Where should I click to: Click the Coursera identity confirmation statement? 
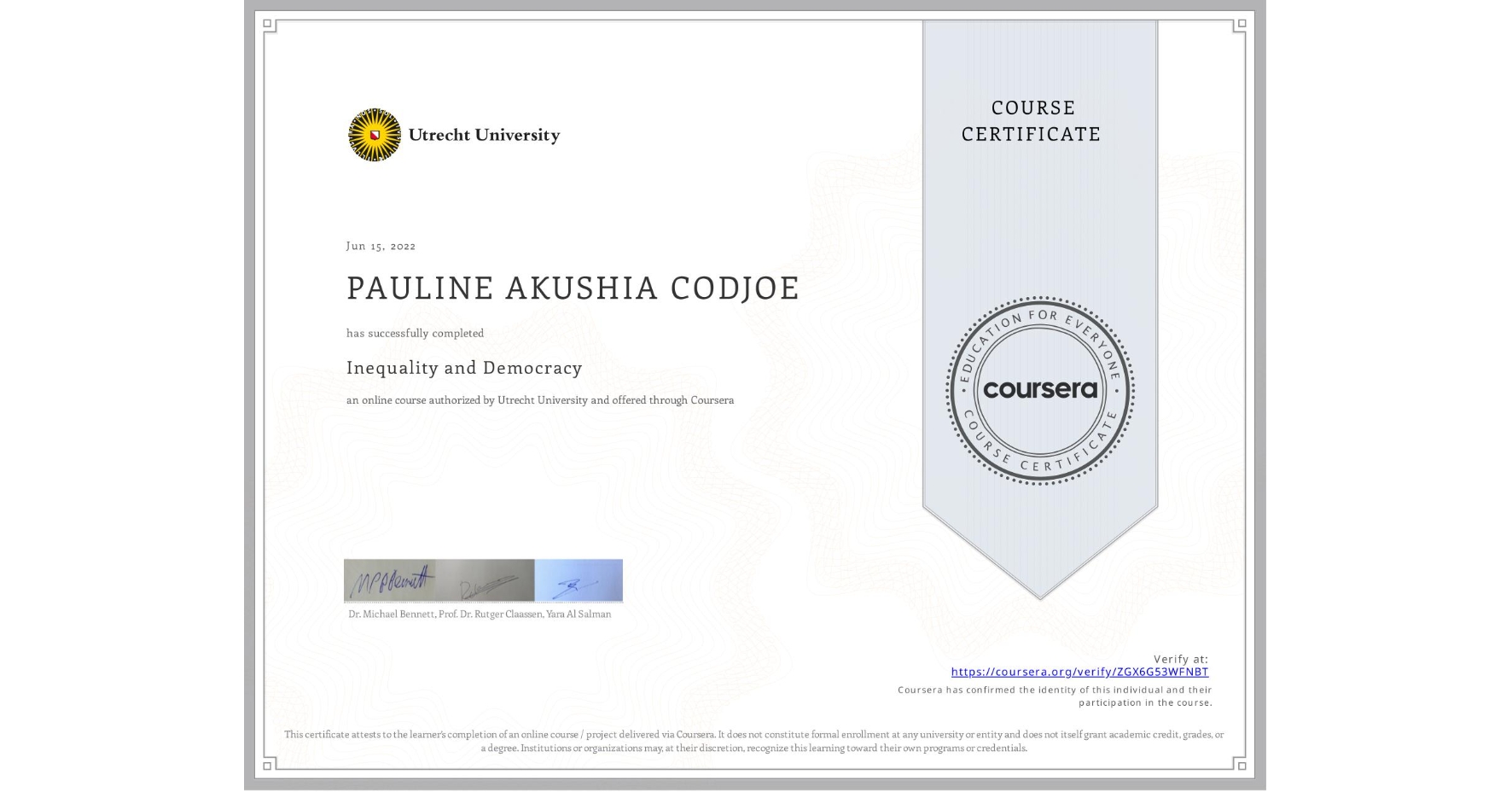point(1055,696)
